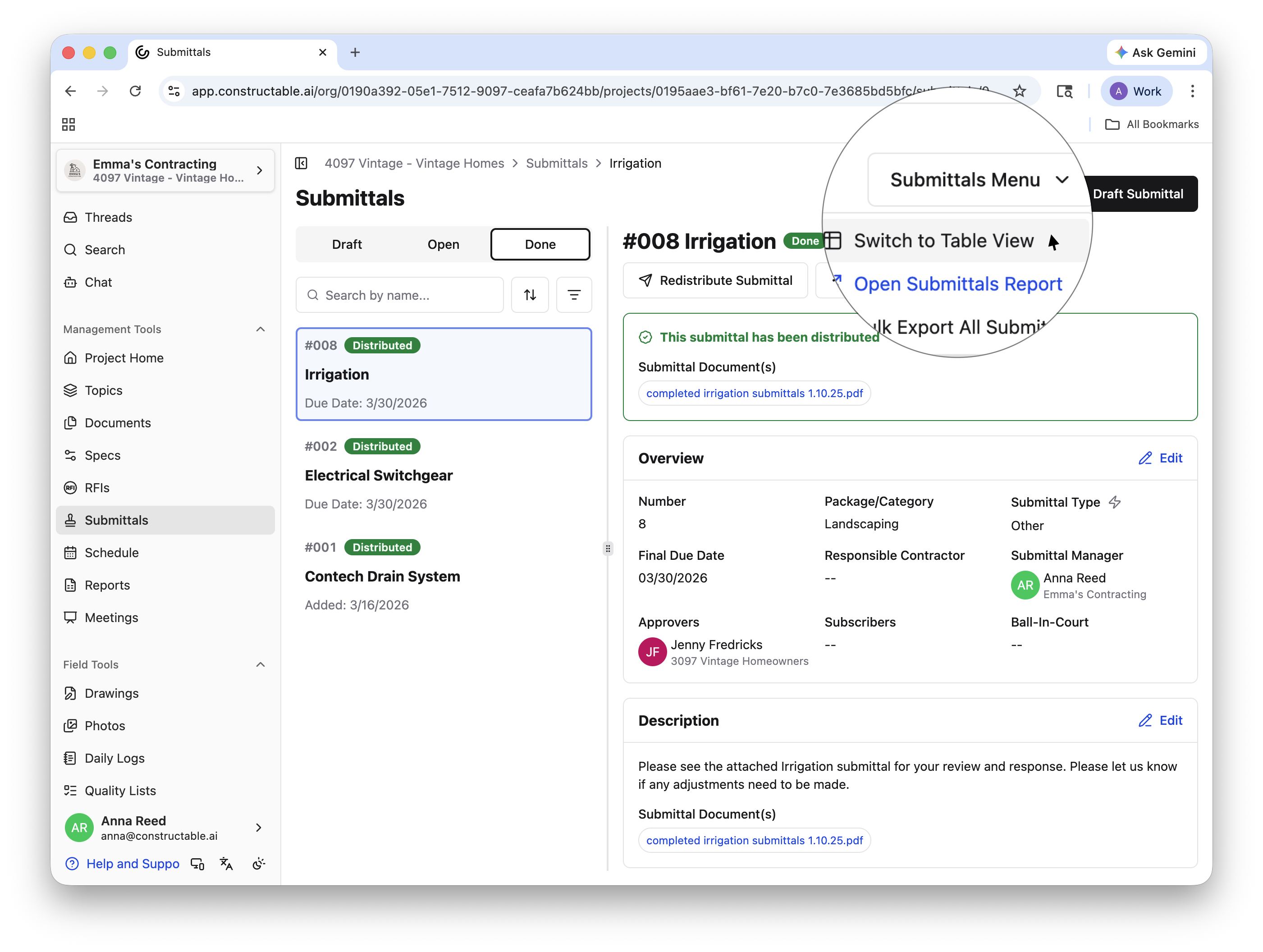Select the #002 Electrical Switchgear card
This screenshot has height=952, width=1263.
pos(444,475)
